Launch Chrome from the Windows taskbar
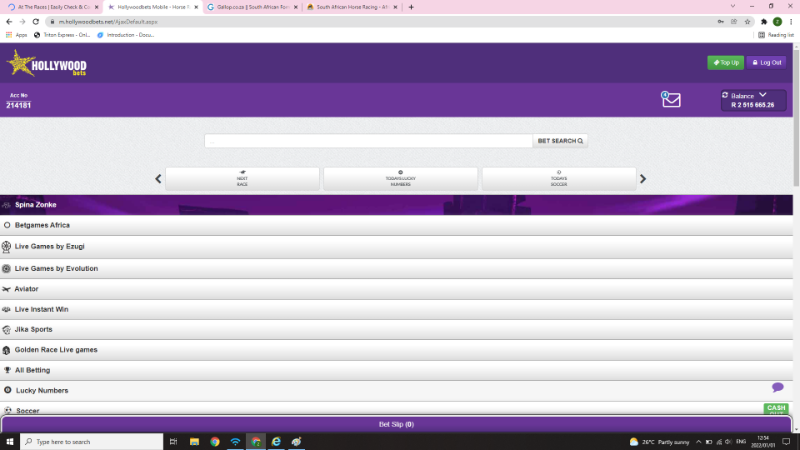The width and height of the screenshot is (800, 450). click(x=214, y=441)
